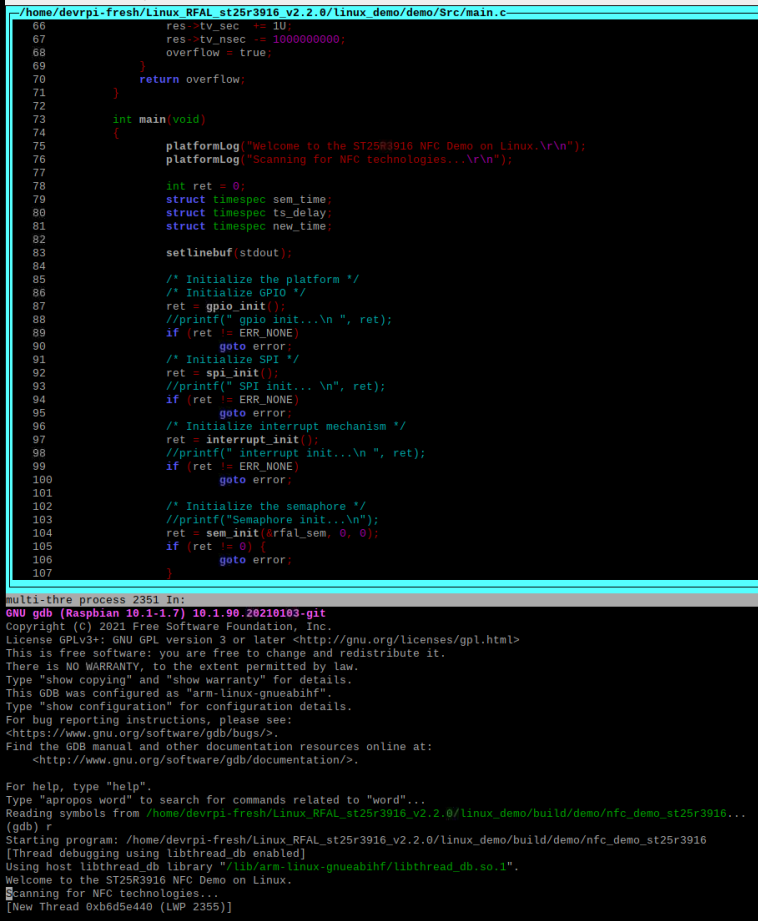Click line number 73 in source pane

tap(39, 119)
